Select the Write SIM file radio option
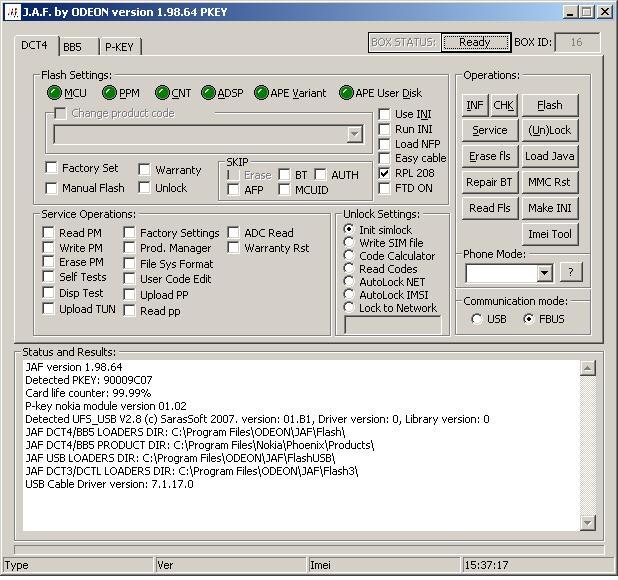This screenshot has width=618, height=580. tap(349, 242)
